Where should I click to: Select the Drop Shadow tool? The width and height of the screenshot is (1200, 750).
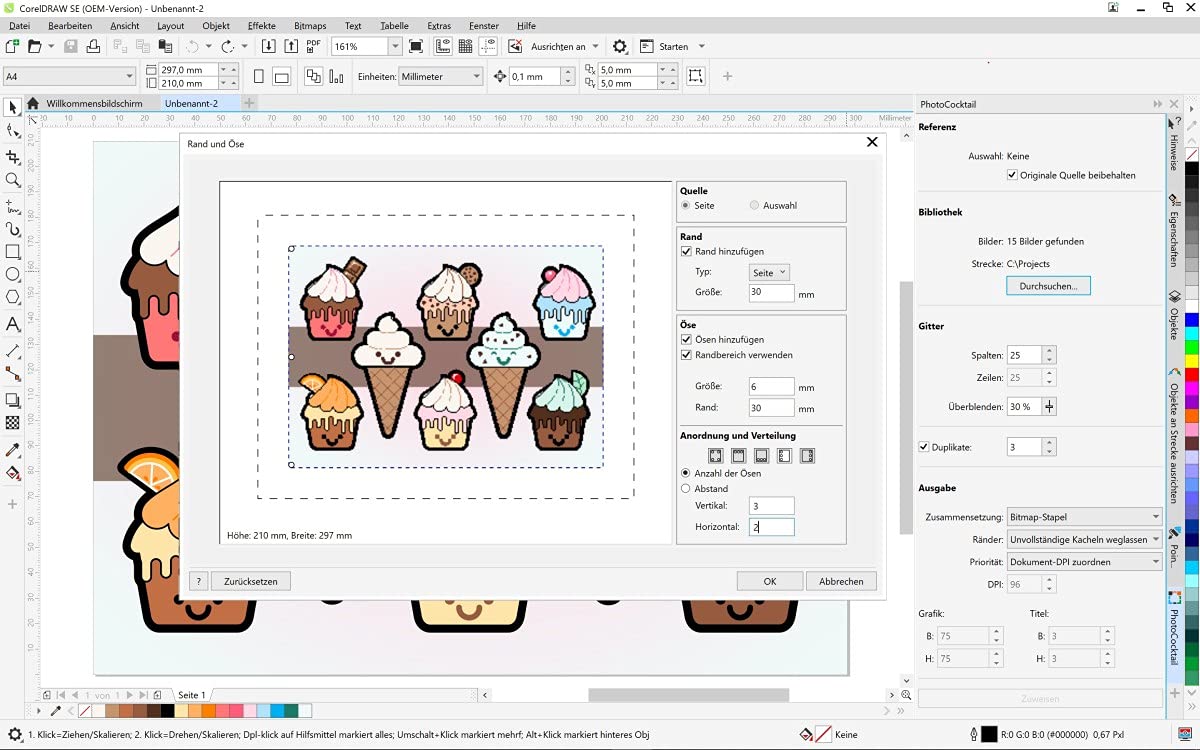13,400
